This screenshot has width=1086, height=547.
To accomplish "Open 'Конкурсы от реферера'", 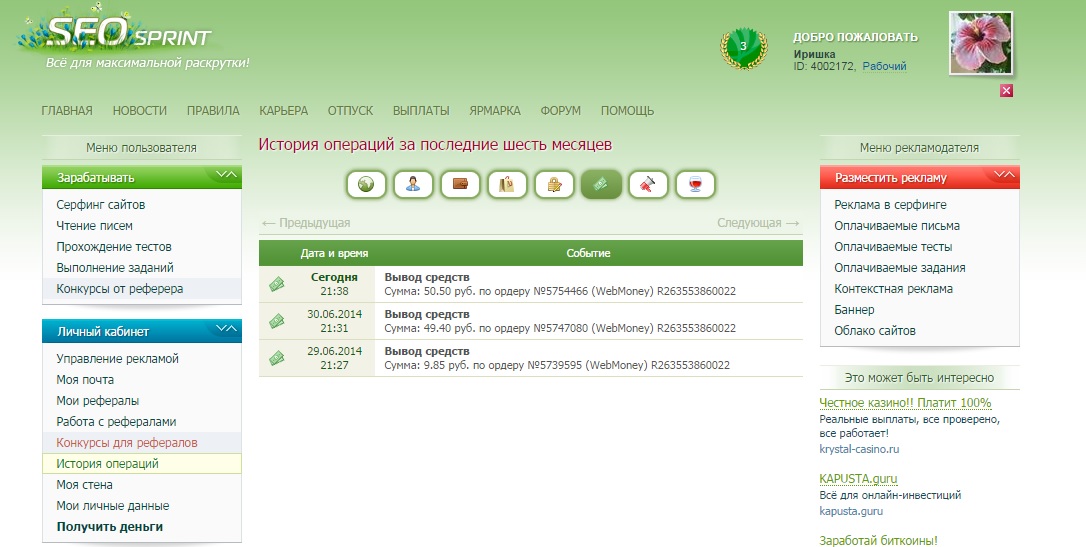I will pos(120,289).
